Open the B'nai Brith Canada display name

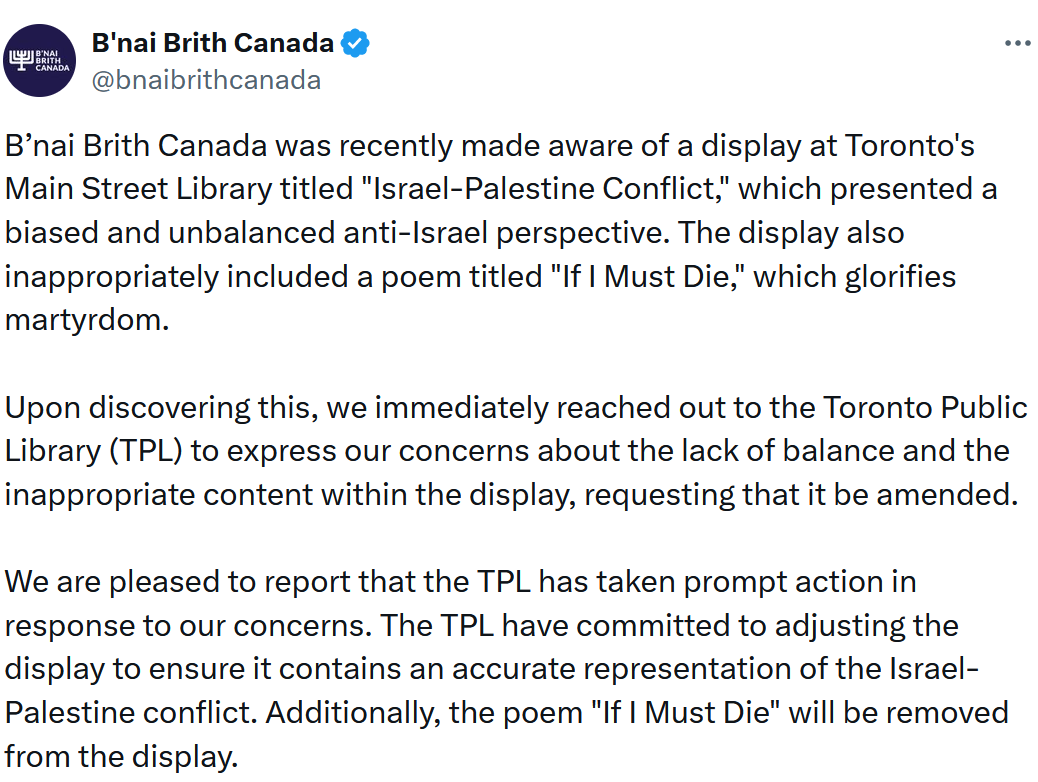pyautogui.click(x=212, y=44)
